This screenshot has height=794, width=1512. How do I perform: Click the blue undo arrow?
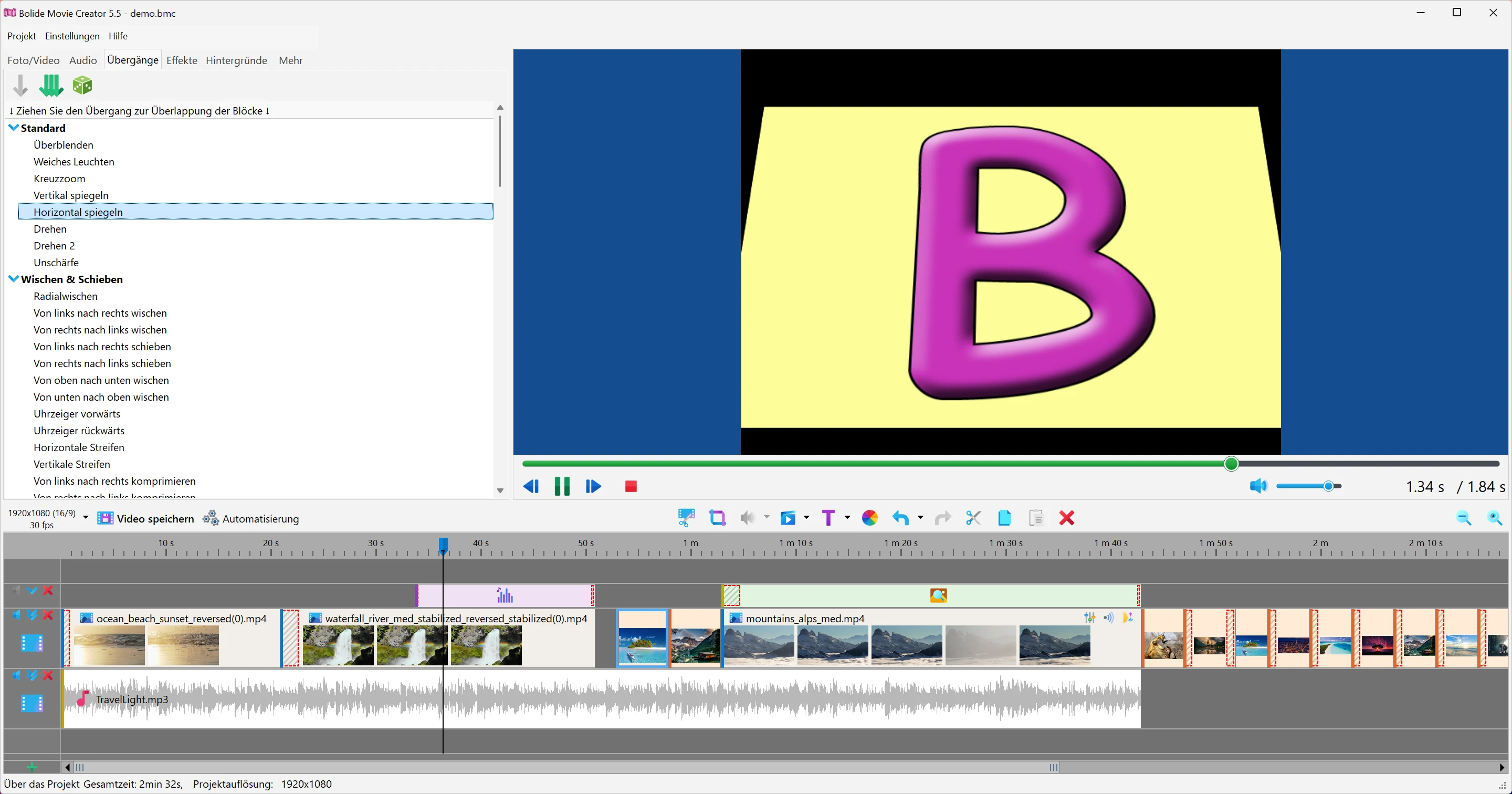[900, 518]
